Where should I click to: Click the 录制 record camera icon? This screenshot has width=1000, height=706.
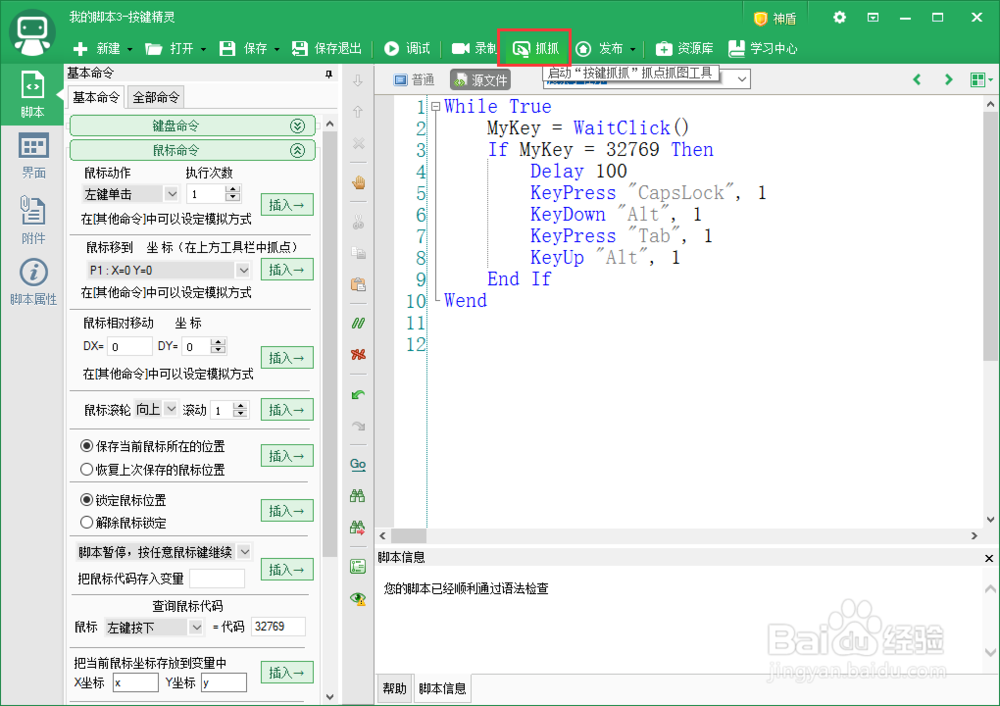[x=460, y=48]
